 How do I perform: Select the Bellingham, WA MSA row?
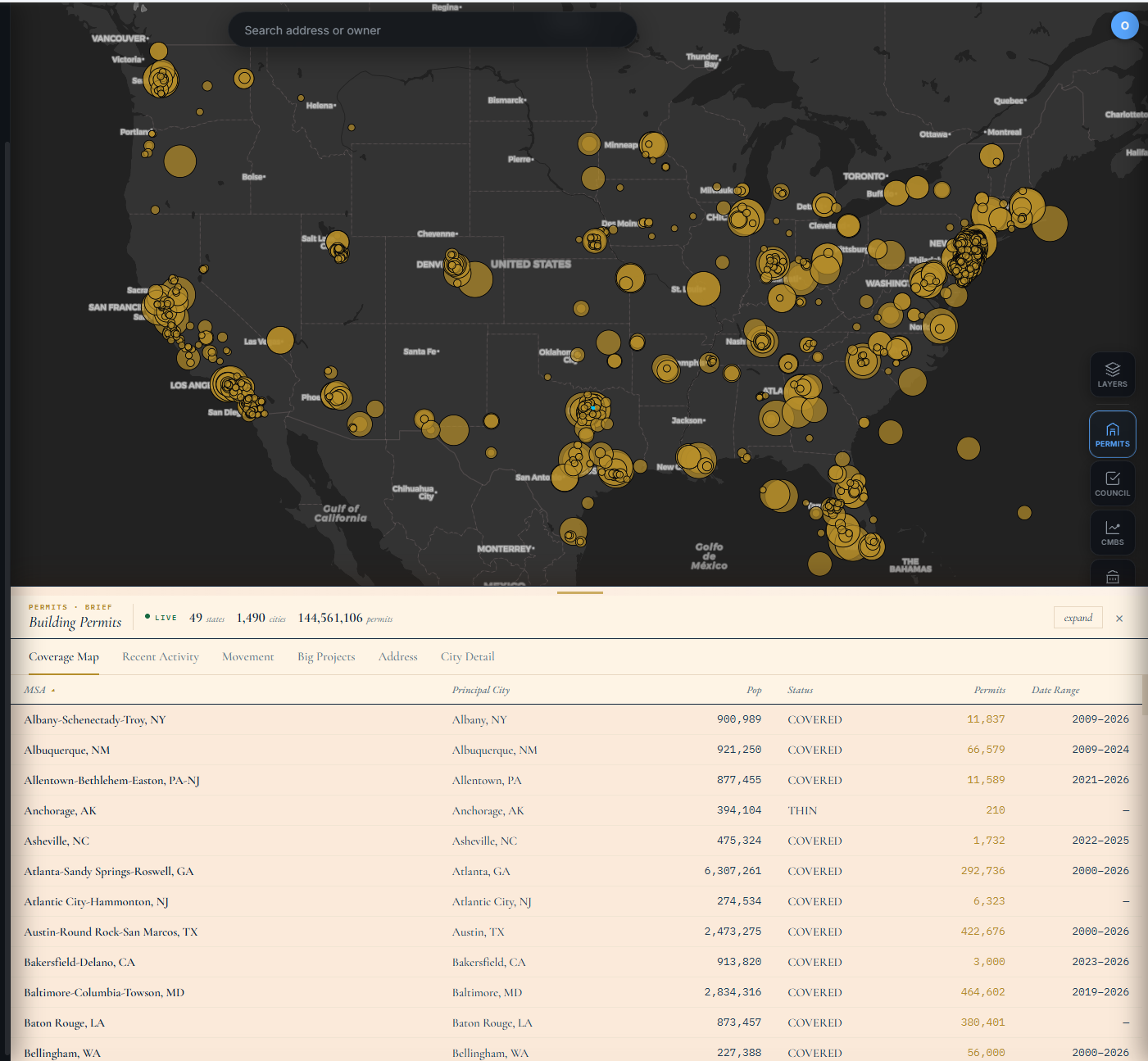click(576, 1050)
